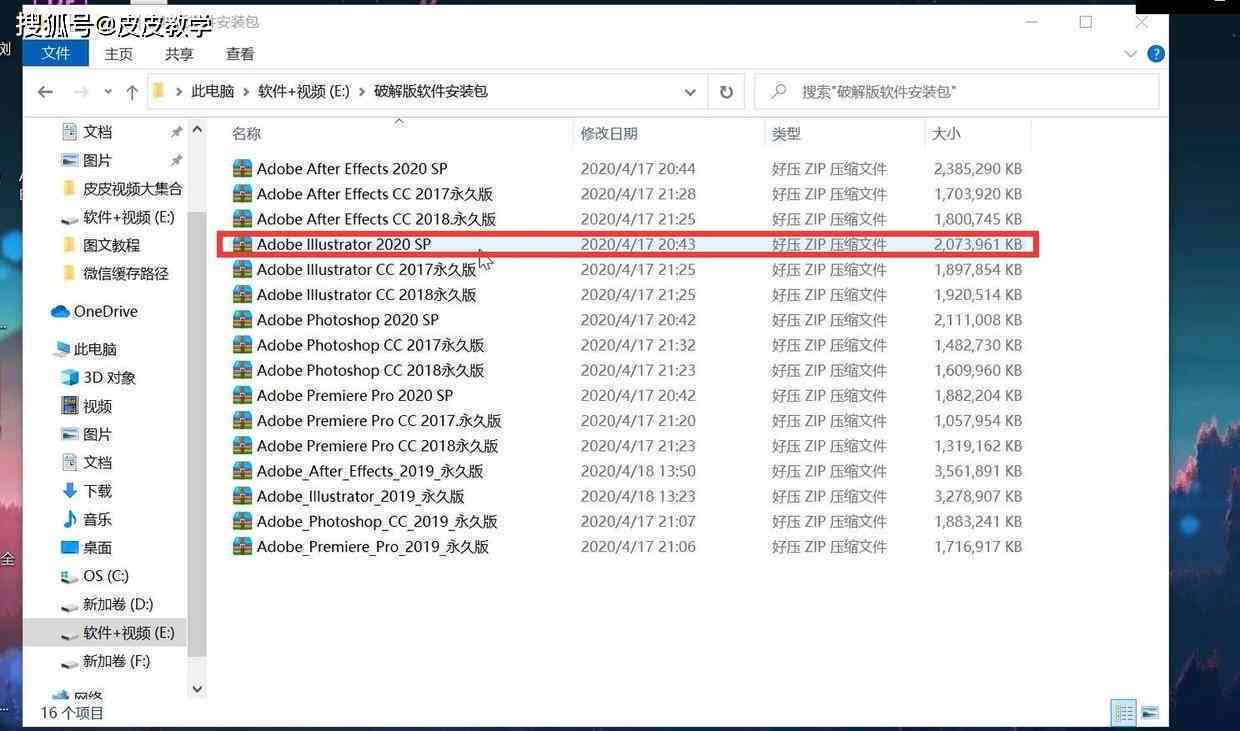
Task: Open 3D 对象 in navigation pane
Action: pos(109,378)
